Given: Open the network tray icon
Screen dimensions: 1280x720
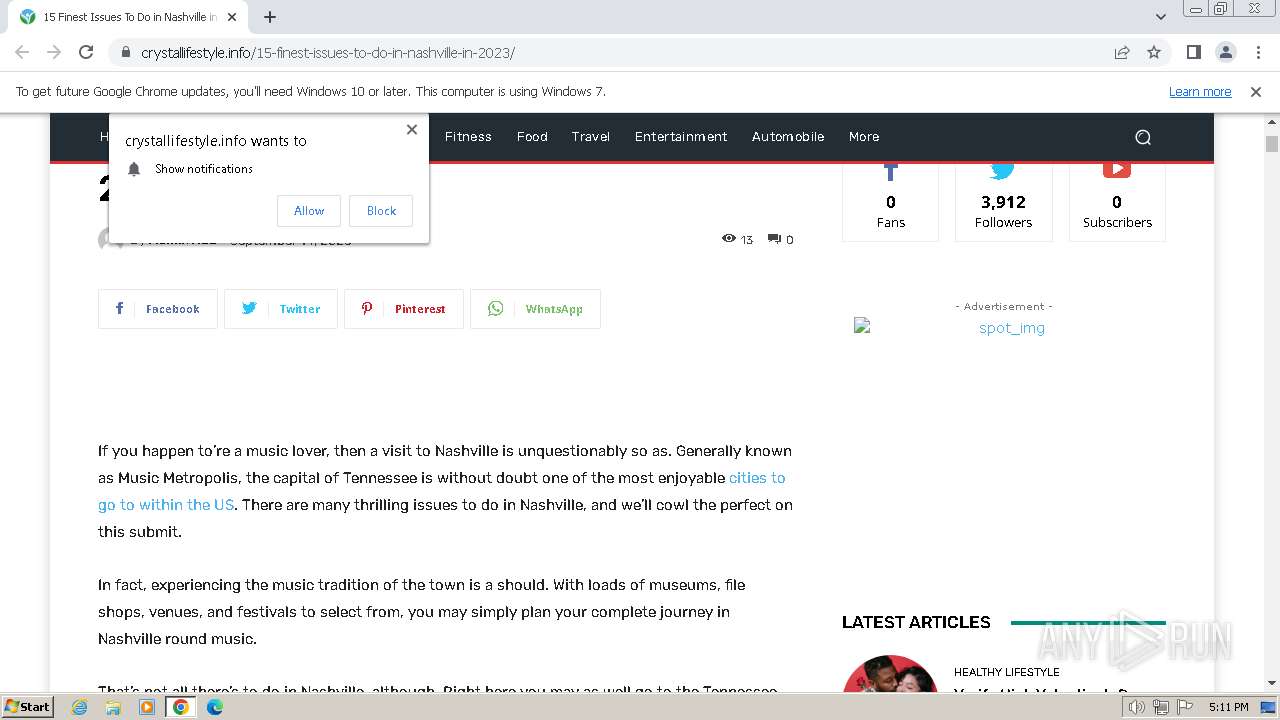Looking at the screenshot, I should (x=1161, y=707).
